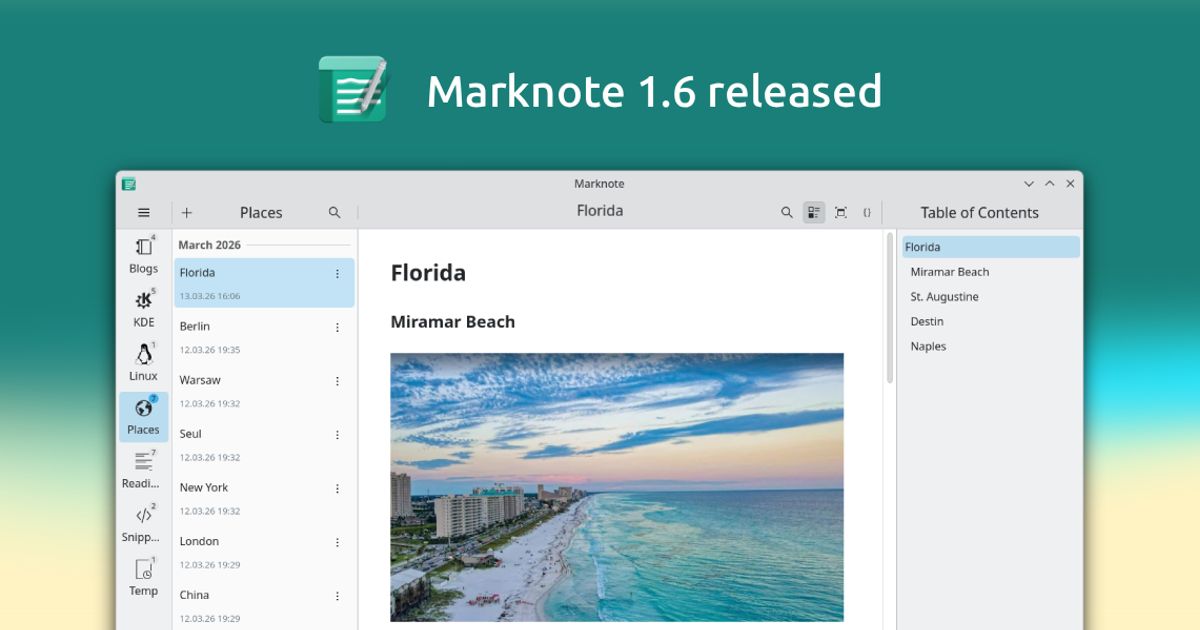Open options menu for Warsaw note
Image resolution: width=1200 pixels, height=630 pixels.
[x=337, y=382]
